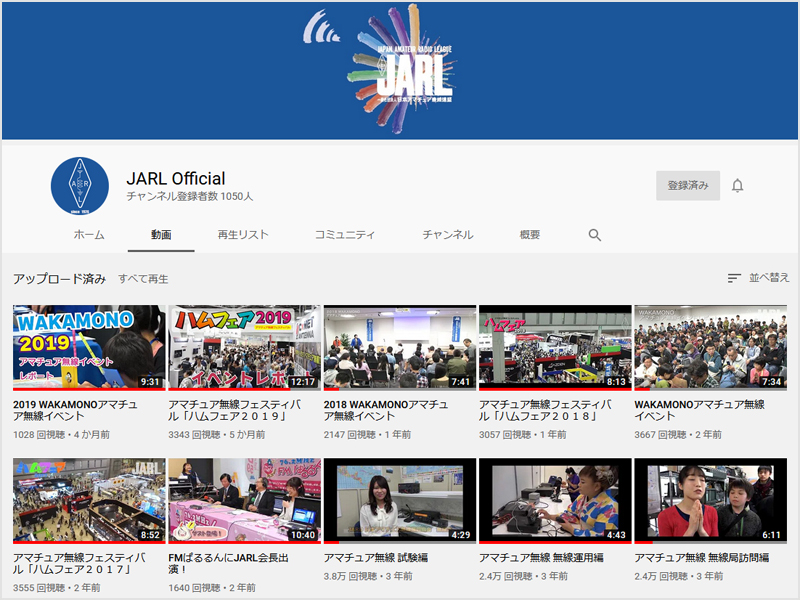Open the ハムフェア２０１９ video title
The height and width of the screenshot is (600, 800).
[235, 410]
